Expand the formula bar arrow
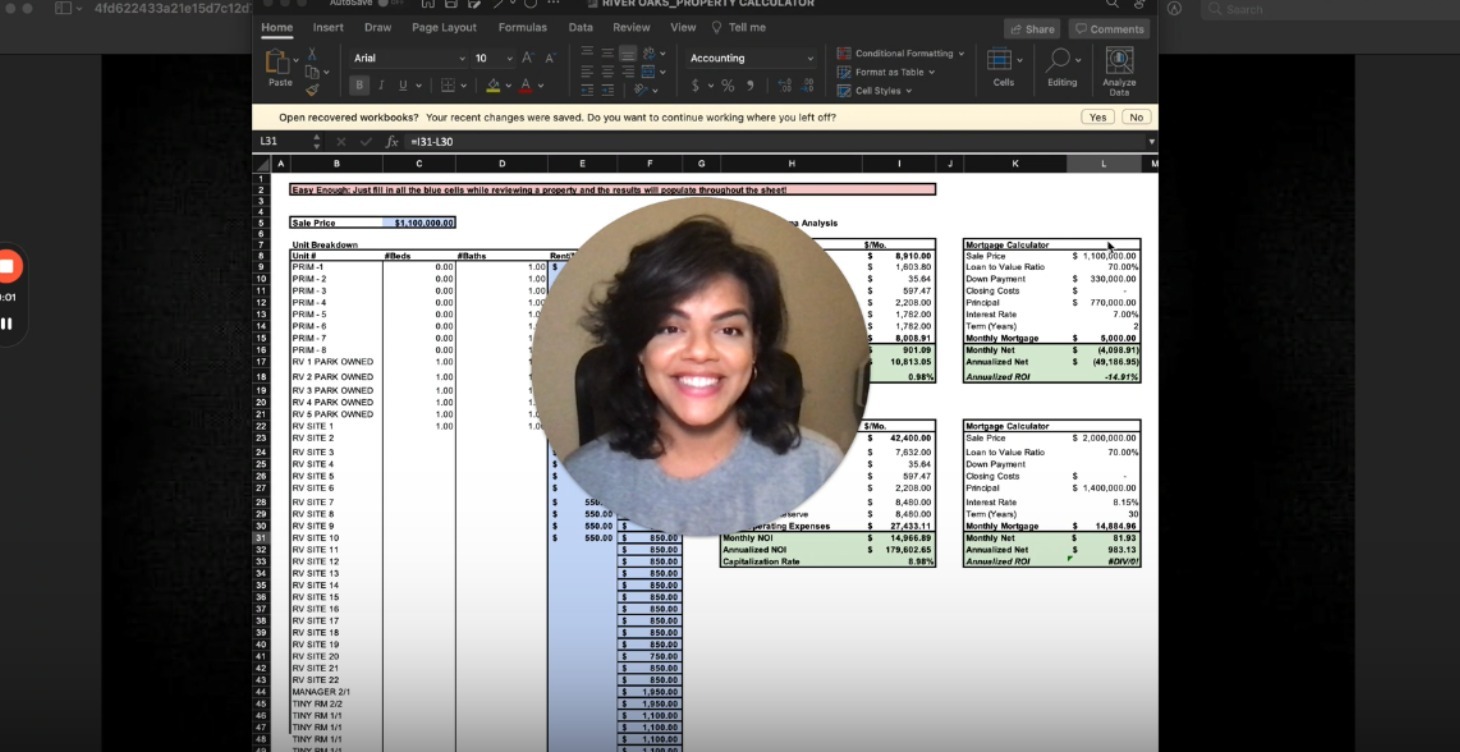Image resolution: width=1460 pixels, height=752 pixels. click(x=1151, y=142)
